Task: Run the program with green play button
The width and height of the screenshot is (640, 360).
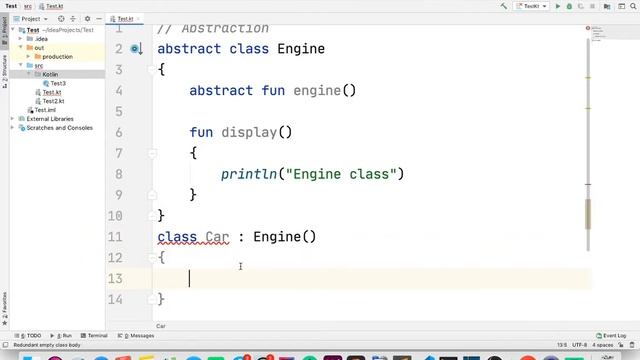Action: [x=558, y=6]
